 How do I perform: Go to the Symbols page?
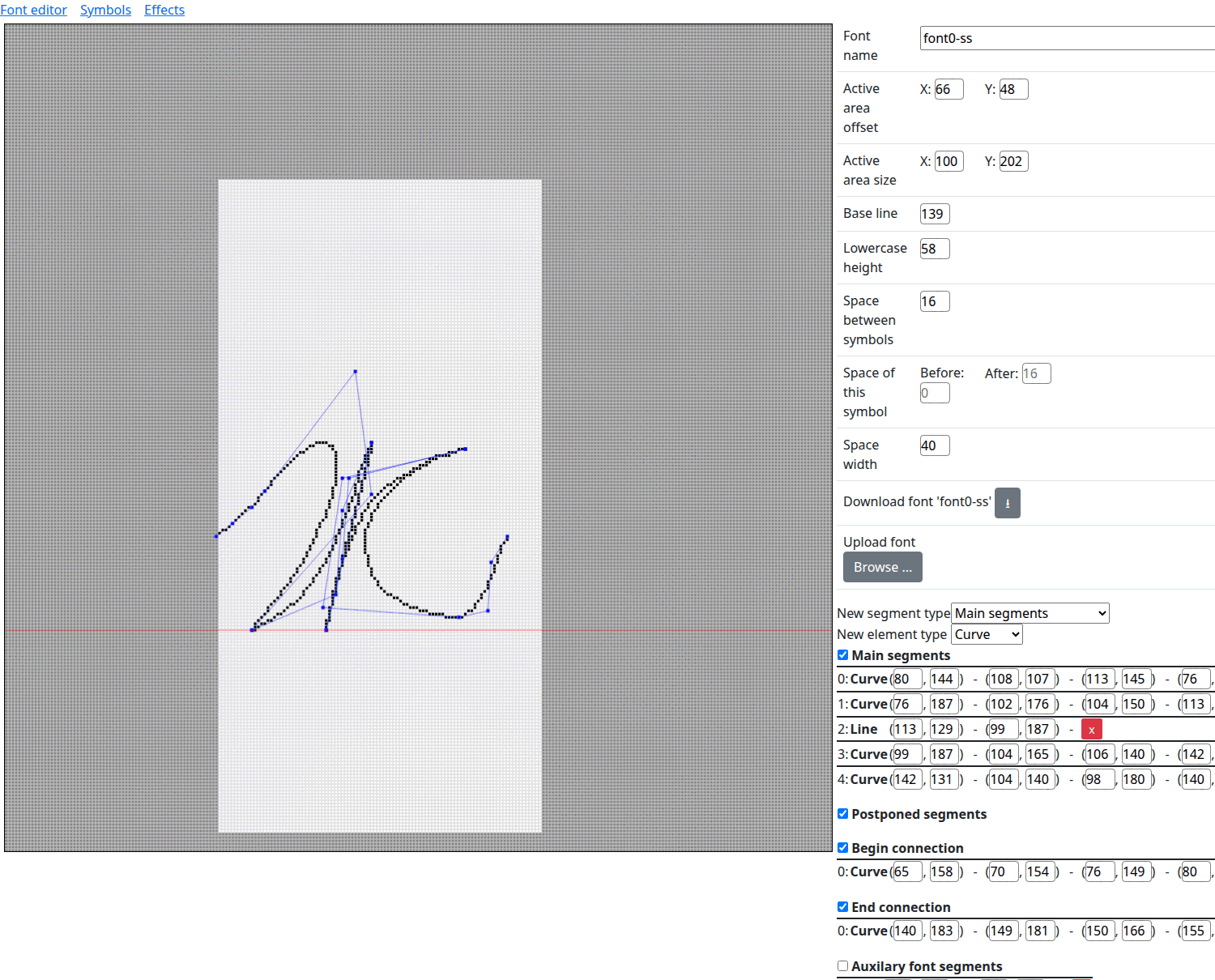(105, 10)
